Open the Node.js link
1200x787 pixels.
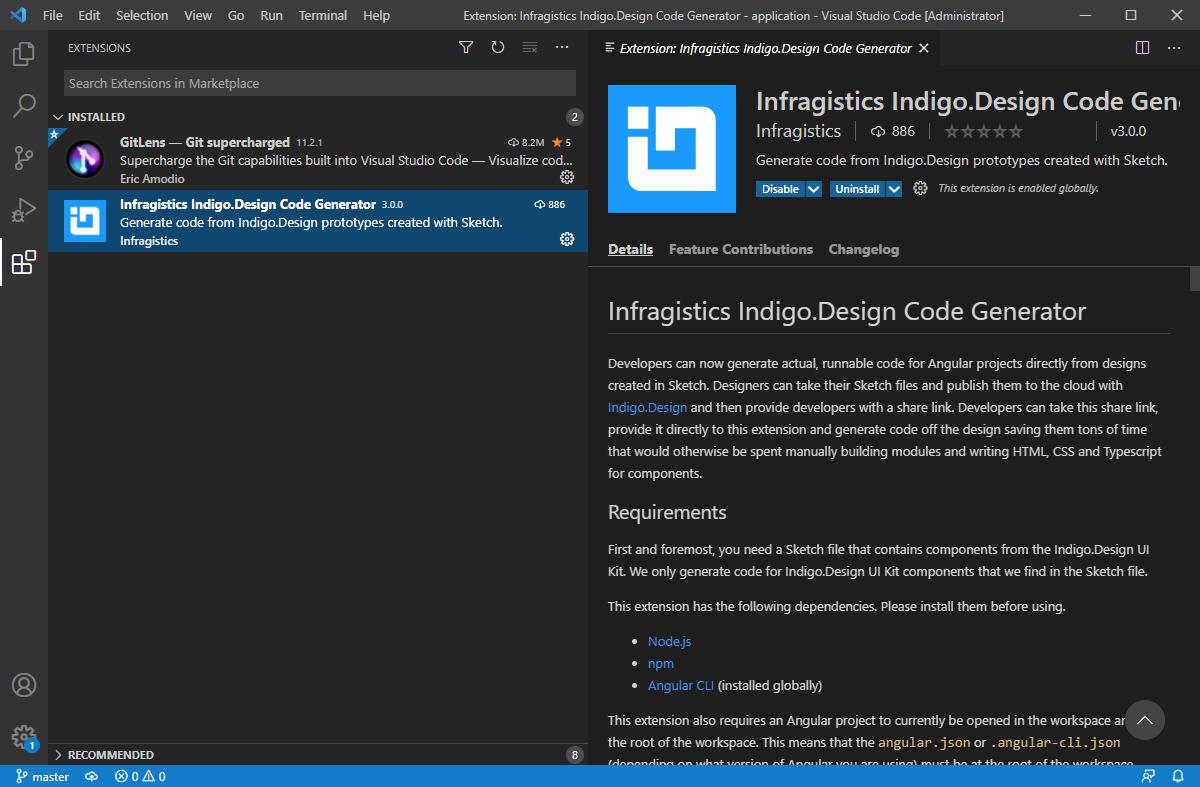click(670, 641)
